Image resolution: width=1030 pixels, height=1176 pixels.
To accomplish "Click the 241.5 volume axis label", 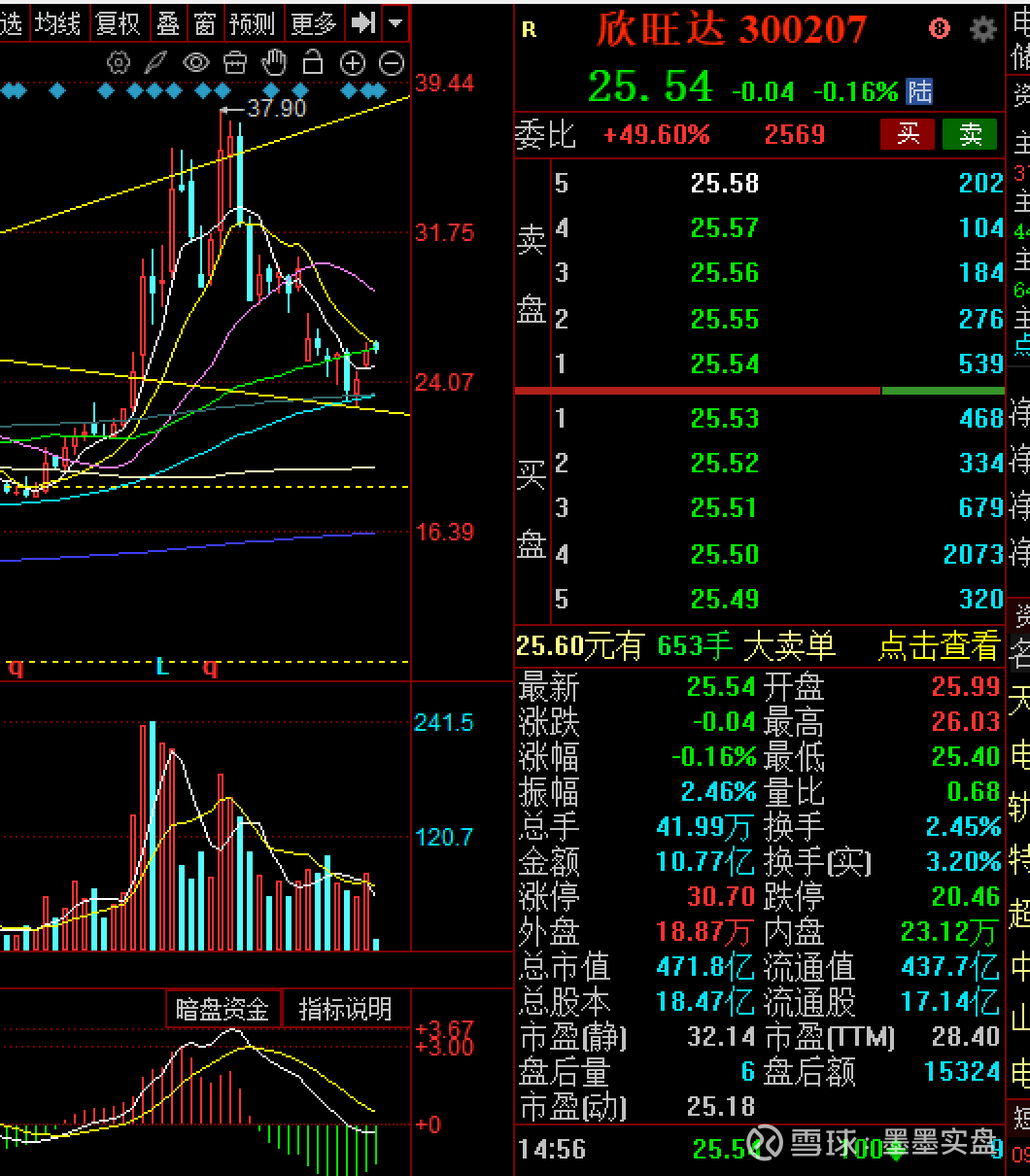I will pos(444,722).
